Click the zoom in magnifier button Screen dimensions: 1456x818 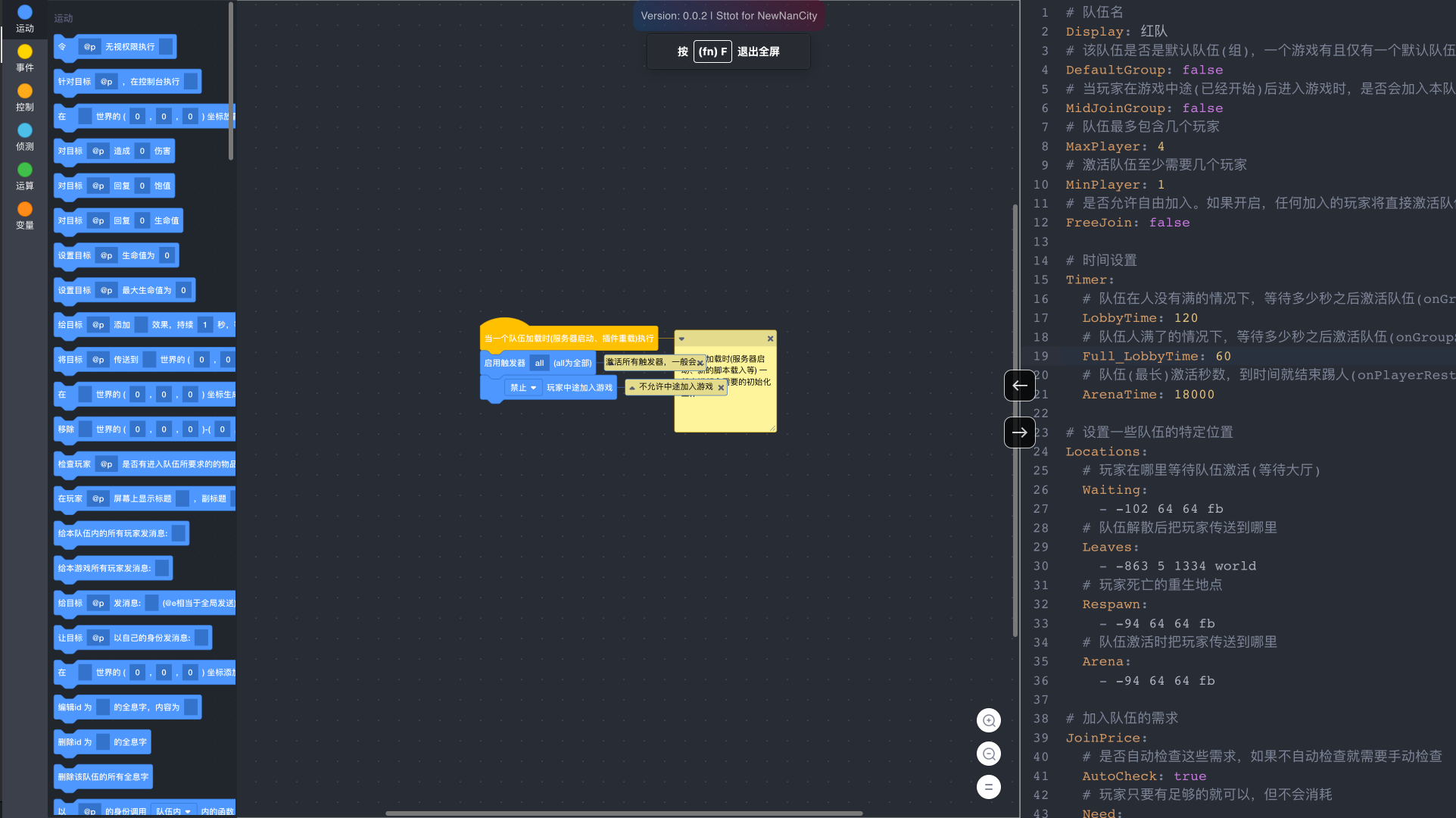click(x=988, y=720)
